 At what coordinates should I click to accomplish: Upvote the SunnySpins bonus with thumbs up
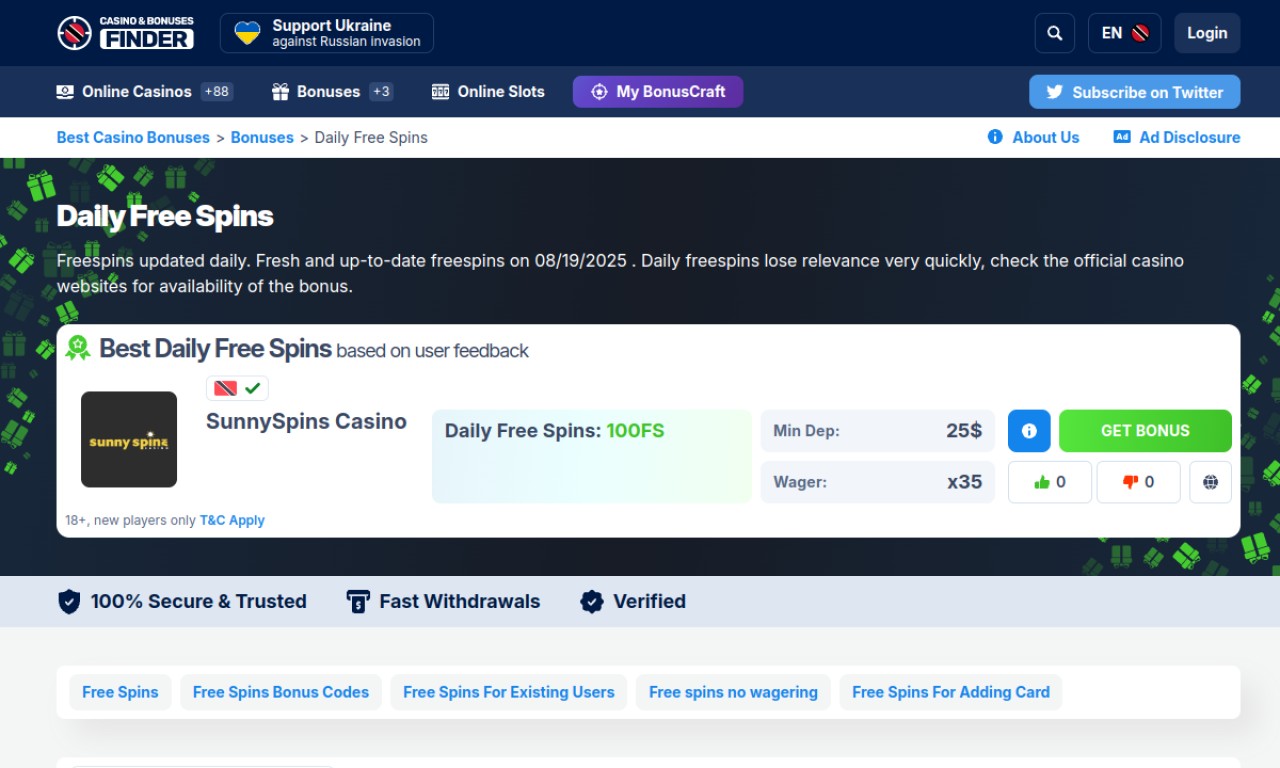pyautogui.click(x=1050, y=482)
